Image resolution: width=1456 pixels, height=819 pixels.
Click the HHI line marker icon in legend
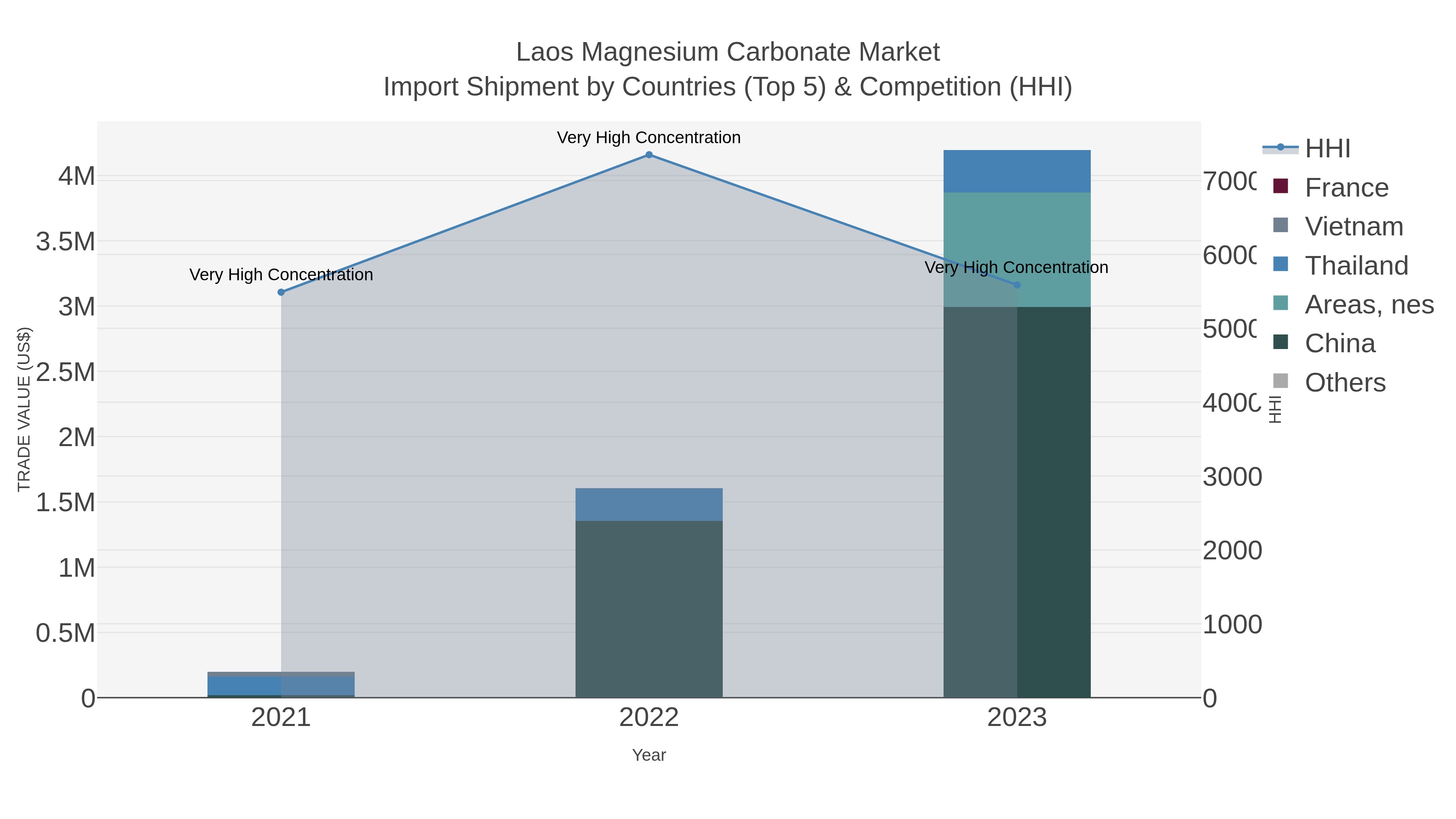[1280, 148]
